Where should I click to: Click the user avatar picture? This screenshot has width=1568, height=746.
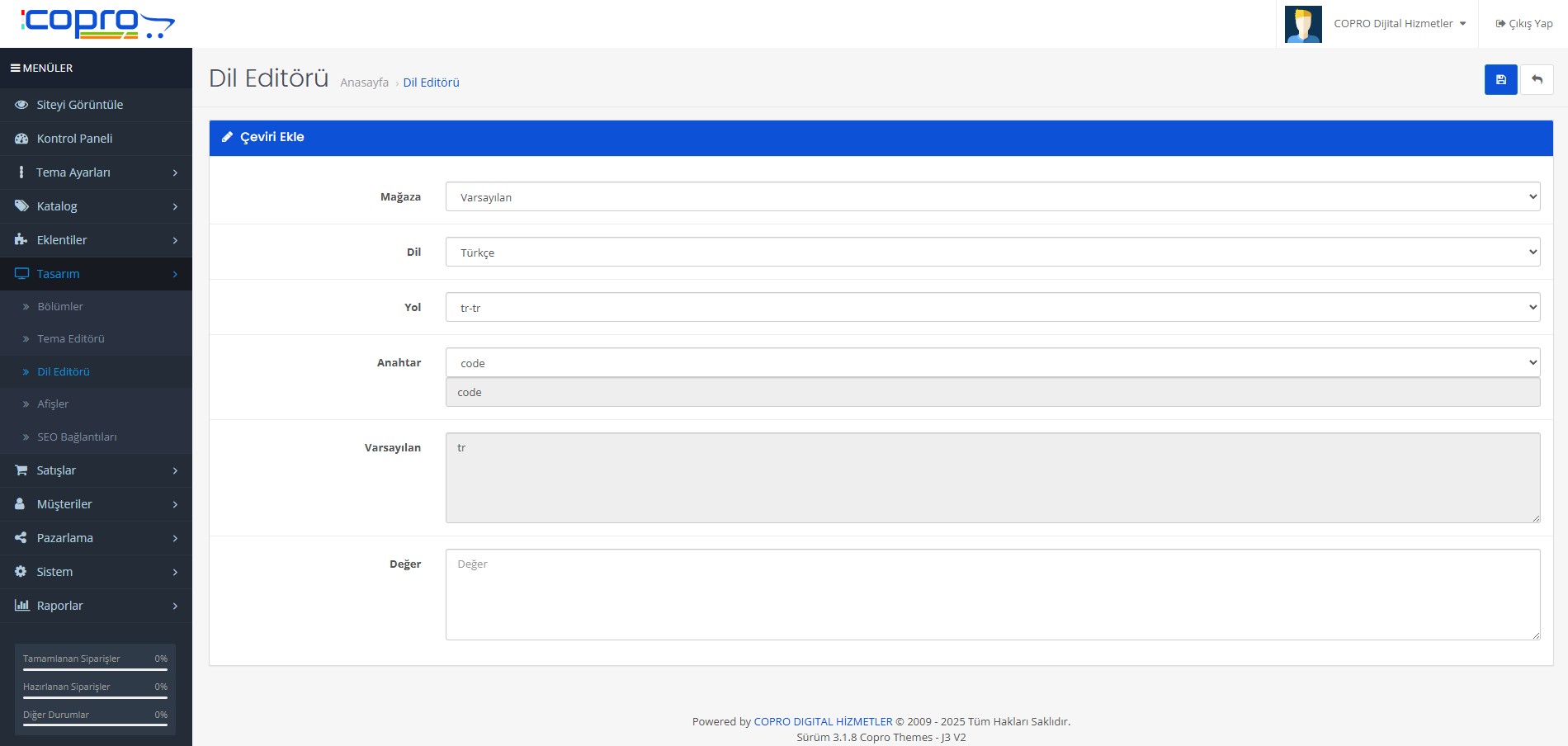1303,24
